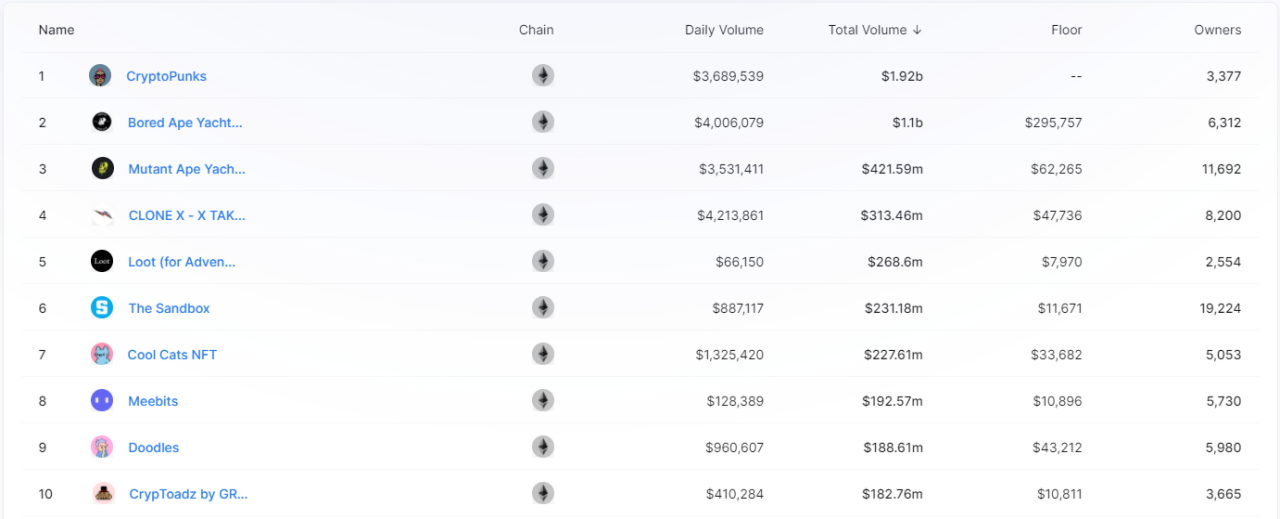The height and width of the screenshot is (519, 1280).
Task: Select daily volume value $4,213,861
Action: 729,215
